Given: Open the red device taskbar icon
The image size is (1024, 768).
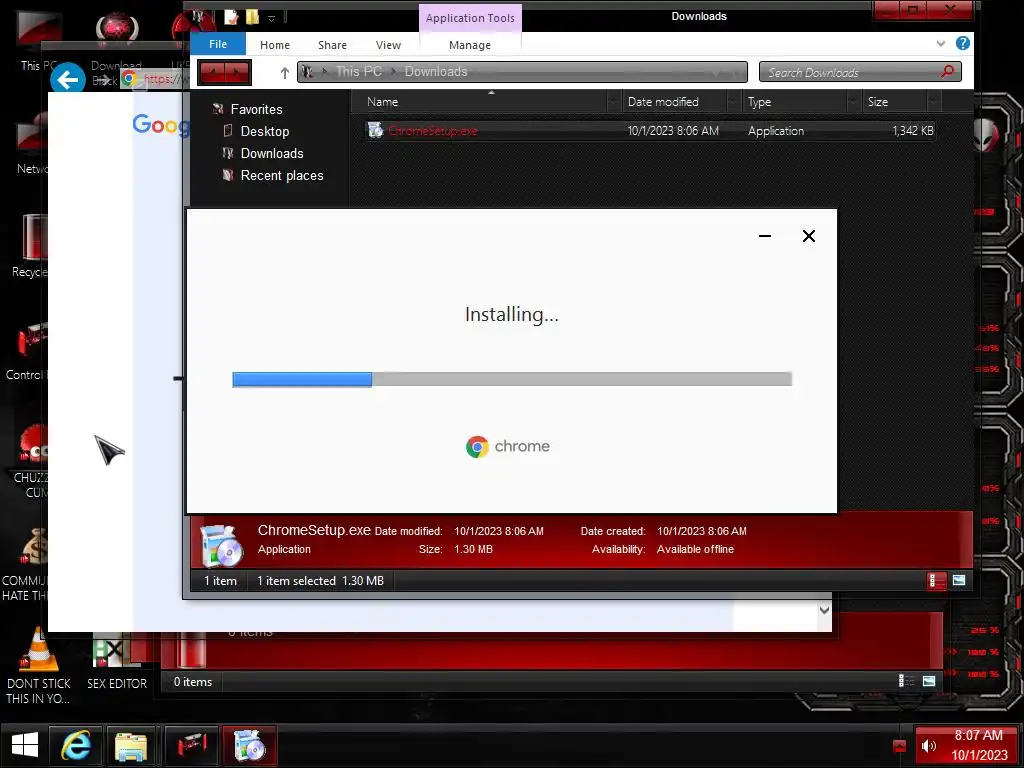Looking at the screenshot, I should pyautogui.click(x=191, y=744).
